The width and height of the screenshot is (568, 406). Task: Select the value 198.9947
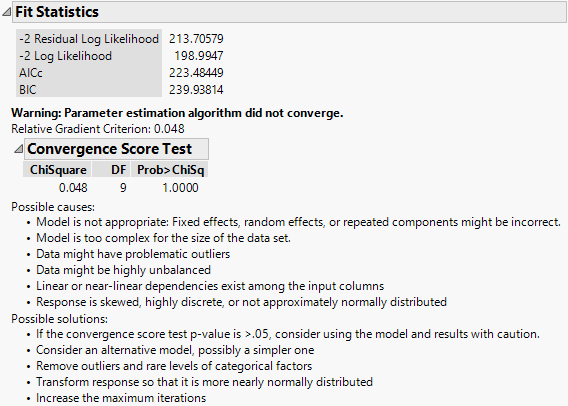(199, 56)
